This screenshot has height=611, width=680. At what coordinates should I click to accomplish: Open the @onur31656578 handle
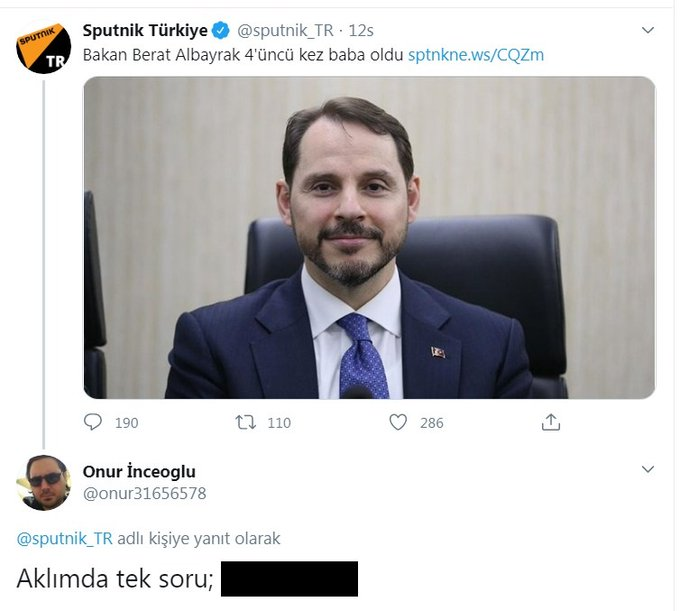point(144,493)
